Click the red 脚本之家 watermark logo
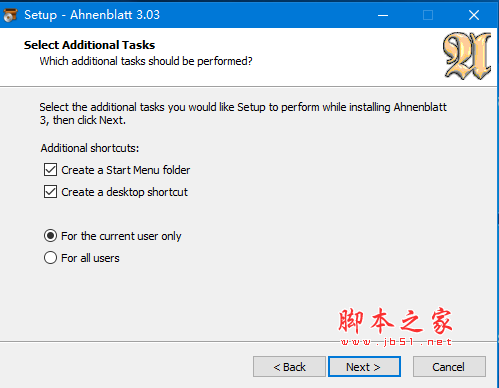 (x=395, y=321)
